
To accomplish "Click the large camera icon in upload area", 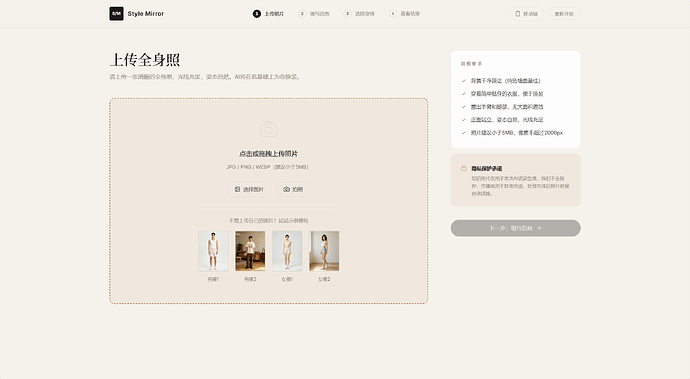I will 268,129.
